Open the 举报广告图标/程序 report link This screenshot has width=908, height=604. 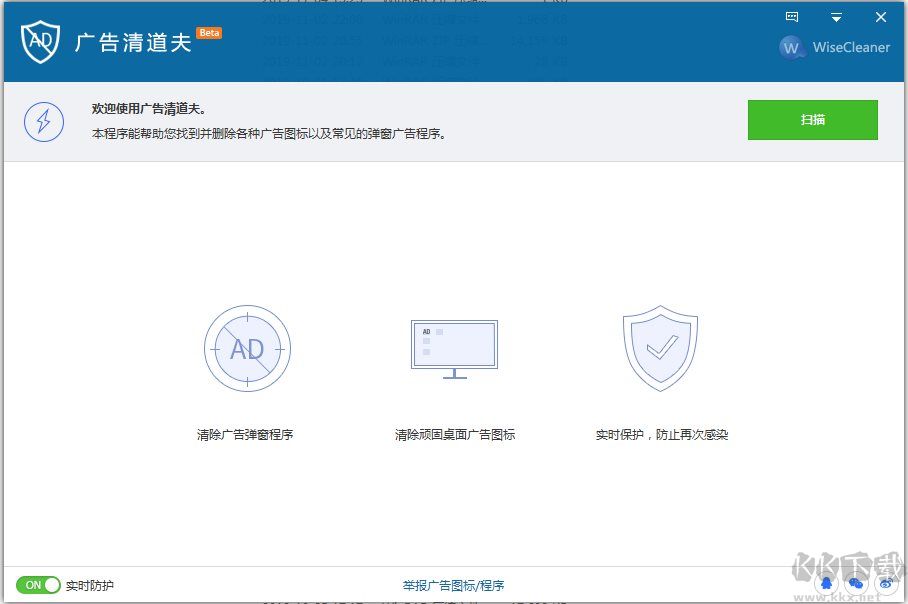tap(452, 584)
